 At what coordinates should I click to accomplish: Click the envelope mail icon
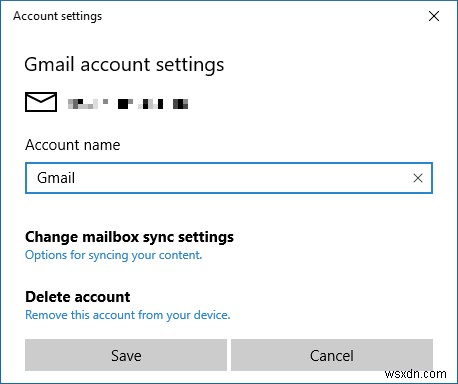[41, 102]
